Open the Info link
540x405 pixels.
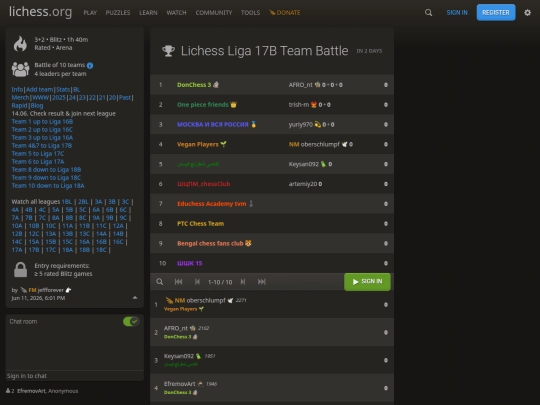pyautogui.click(x=17, y=90)
